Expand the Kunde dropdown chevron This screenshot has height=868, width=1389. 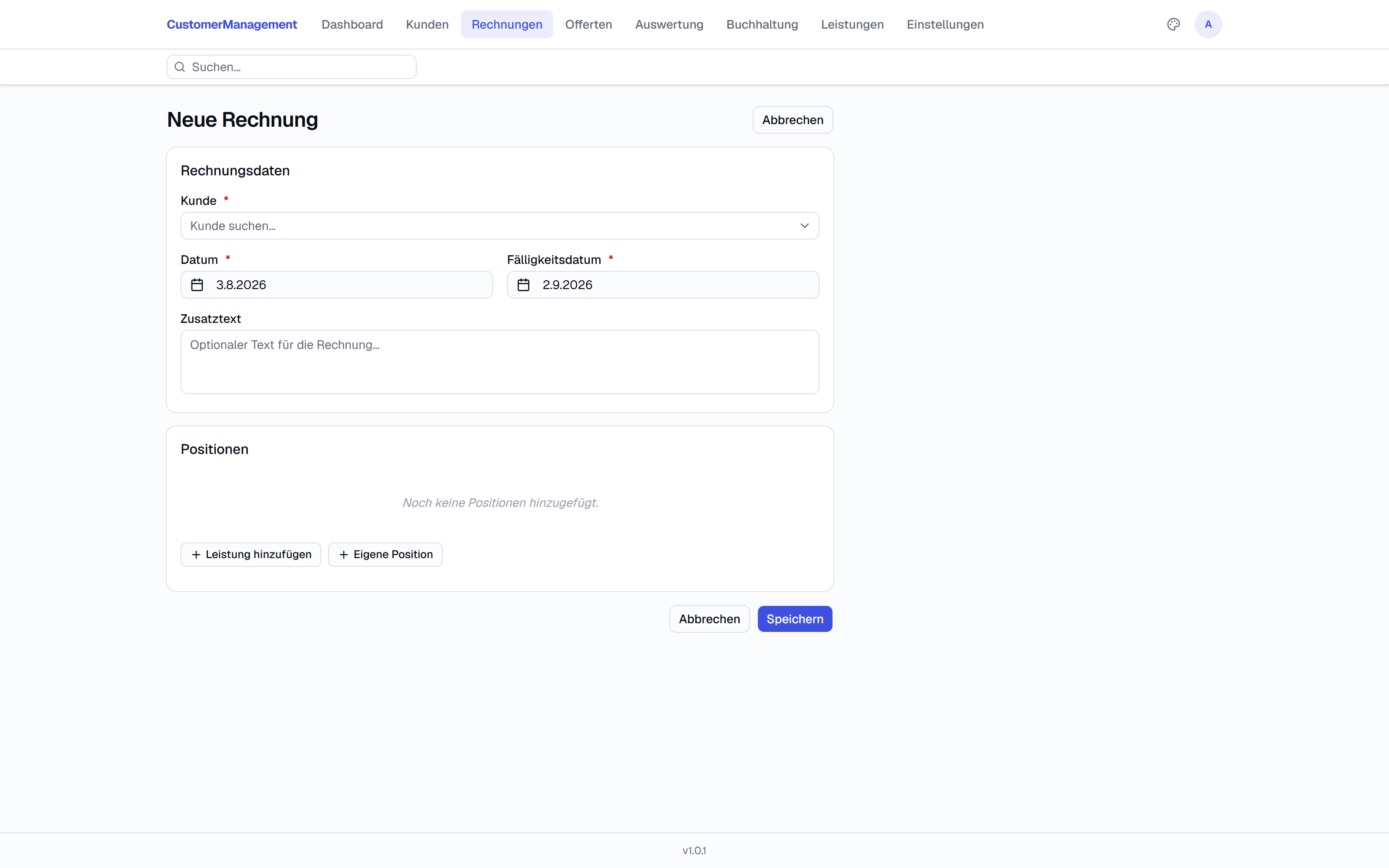click(x=804, y=226)
